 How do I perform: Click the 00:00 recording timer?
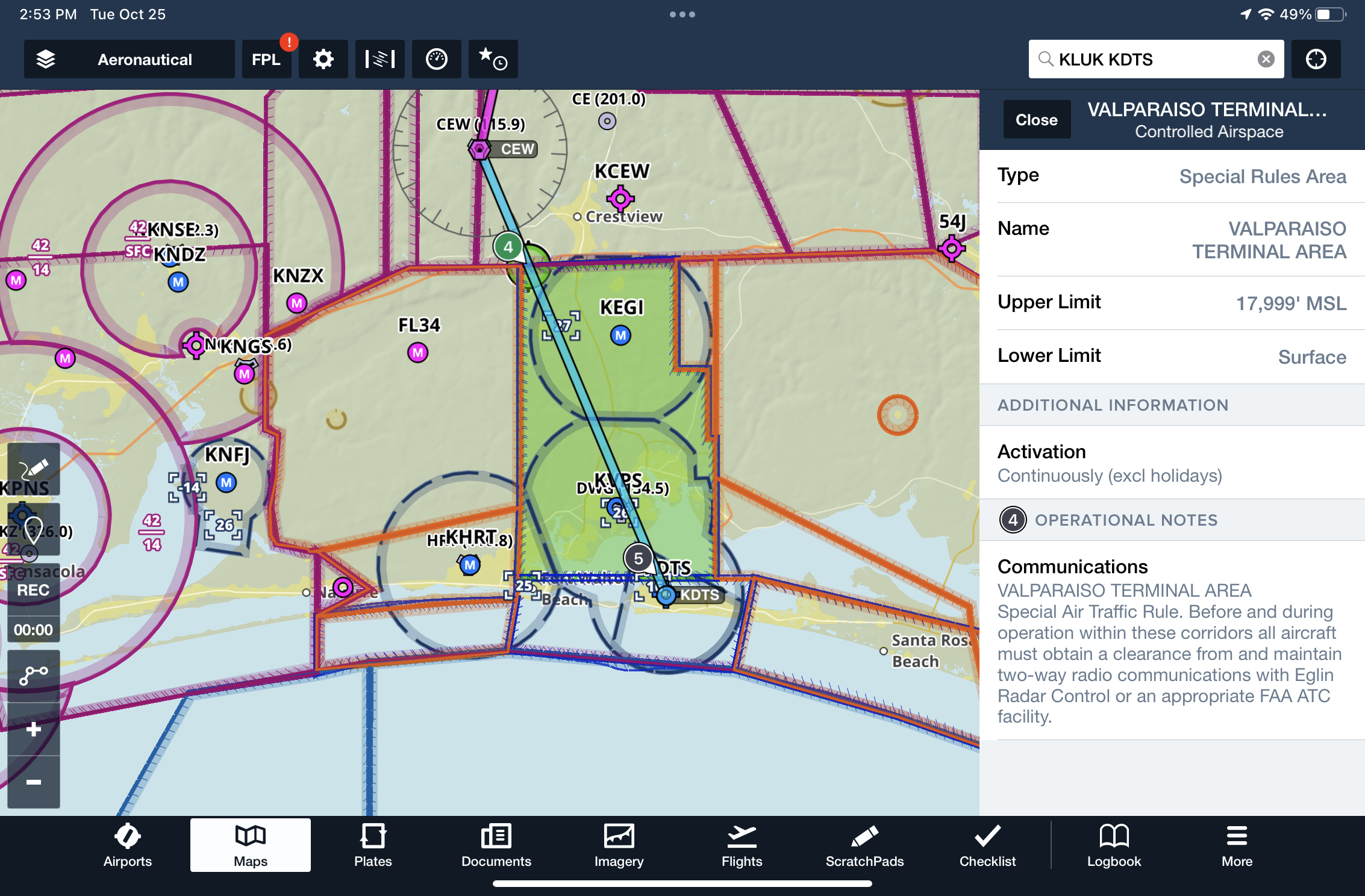[34, 630]
